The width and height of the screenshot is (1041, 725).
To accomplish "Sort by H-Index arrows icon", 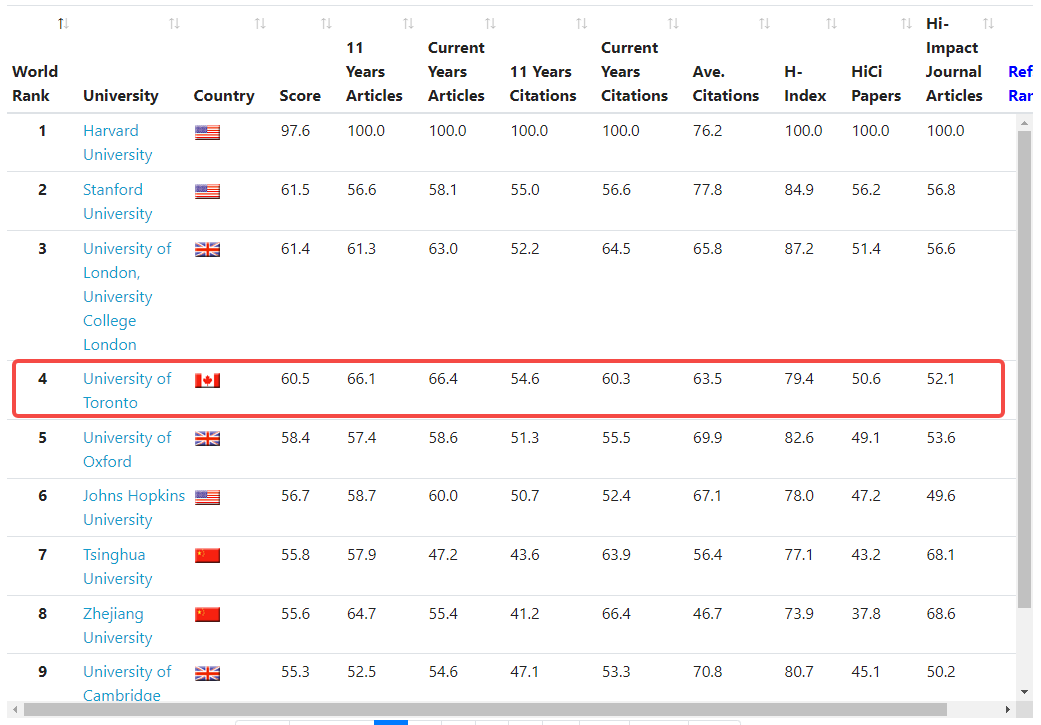I will 831,24.
